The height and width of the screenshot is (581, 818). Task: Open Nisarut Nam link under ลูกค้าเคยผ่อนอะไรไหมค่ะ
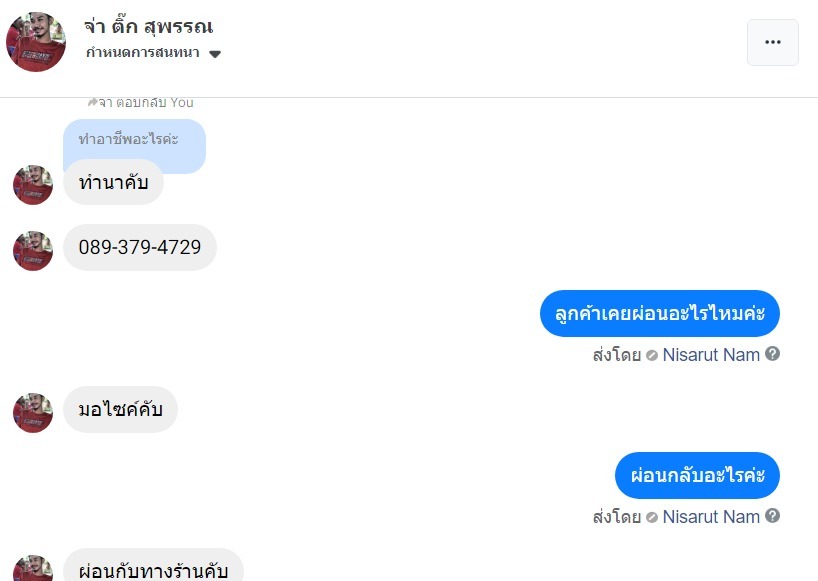coord(710,354)
